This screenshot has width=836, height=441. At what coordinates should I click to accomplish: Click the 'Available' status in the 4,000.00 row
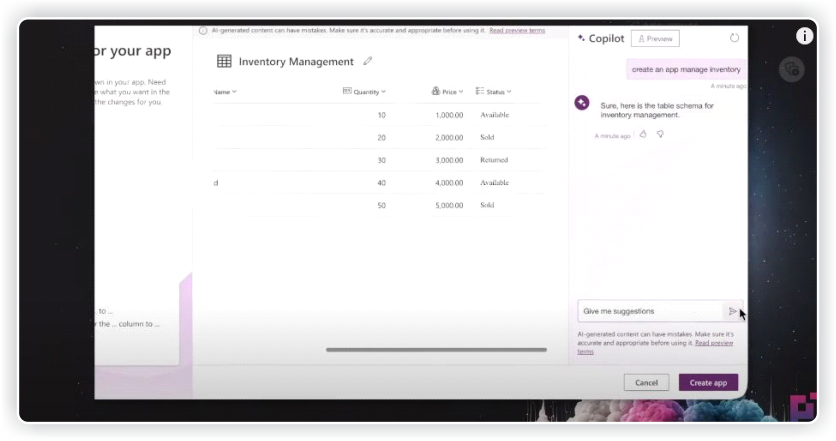click(x=494, y=182)
